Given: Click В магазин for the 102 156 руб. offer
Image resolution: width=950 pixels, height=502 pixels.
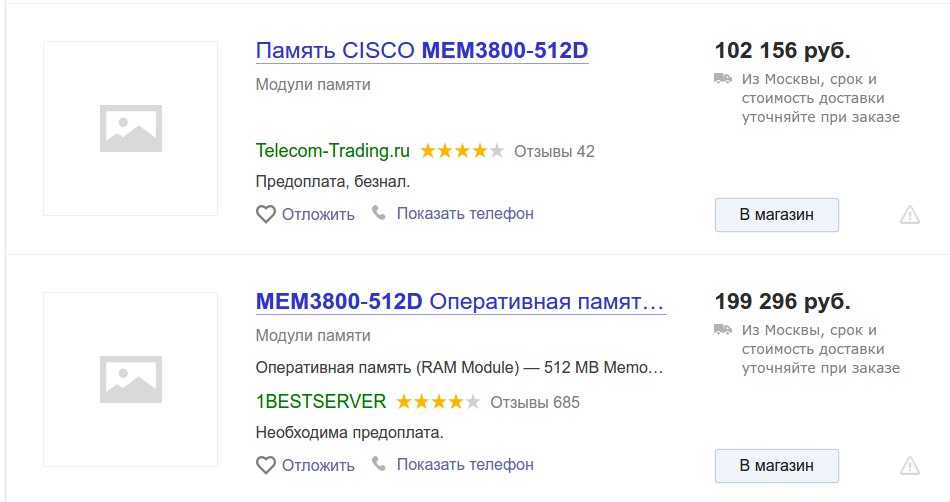Looking at the screenshot, I should 777,215.
